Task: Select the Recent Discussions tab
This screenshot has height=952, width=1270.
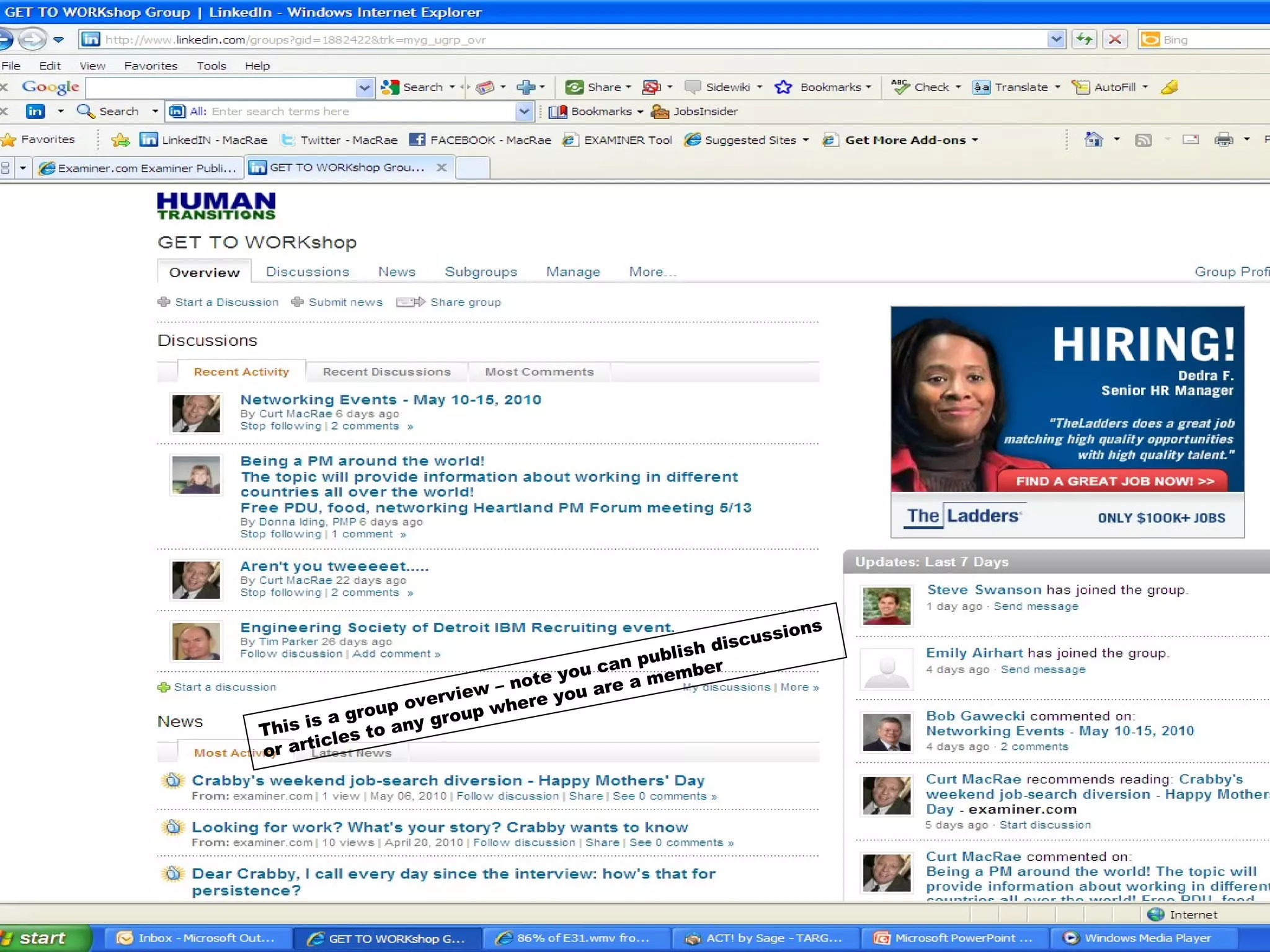Action: click(x=386, y=372)
